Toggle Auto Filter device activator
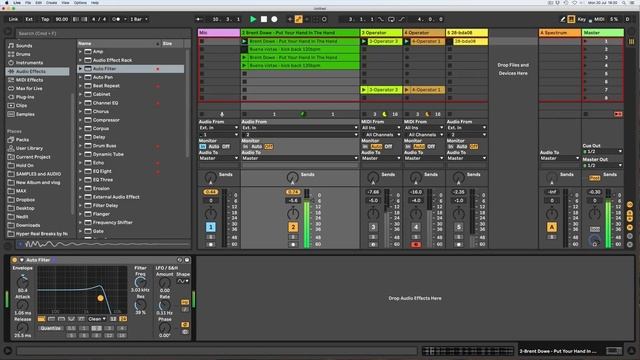640x360 pixels. point(14,260)
